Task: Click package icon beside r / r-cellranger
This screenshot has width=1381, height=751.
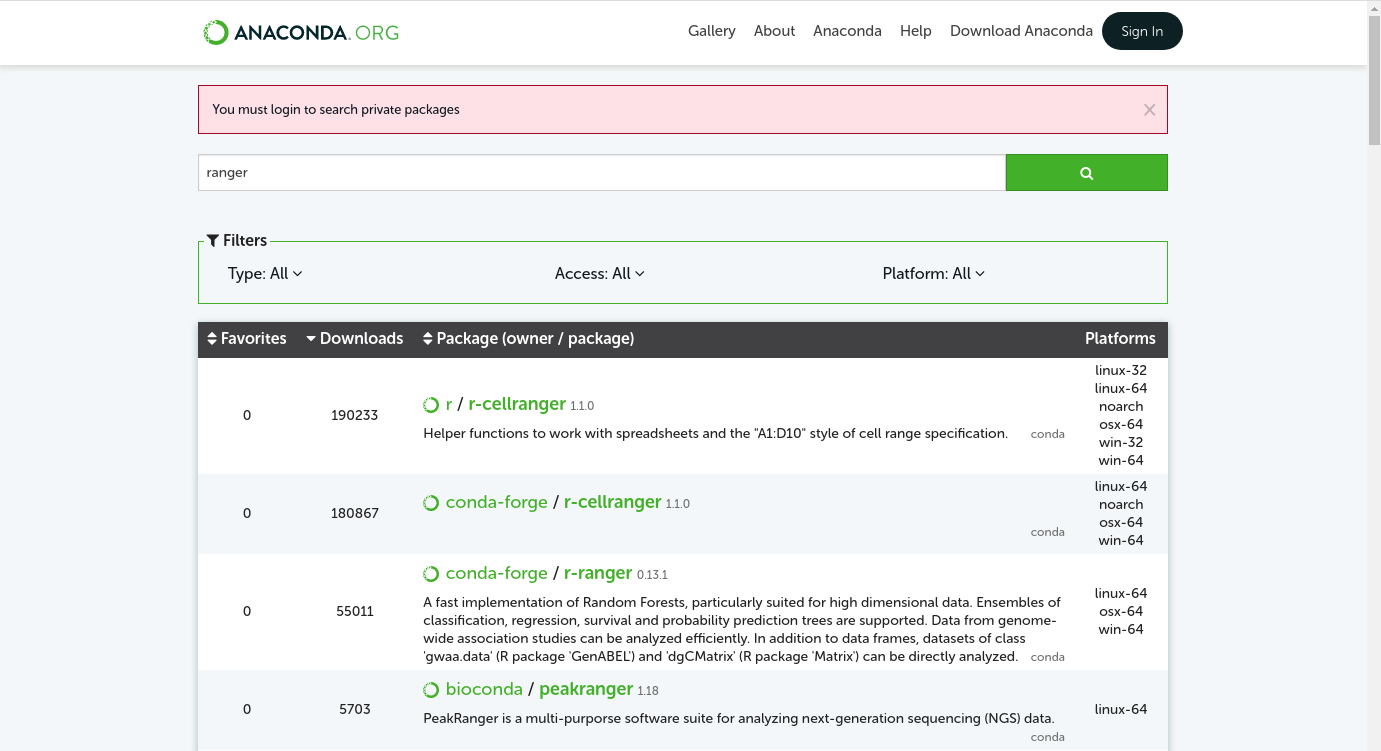Action: pyautogui.click(x=431, y=405)
